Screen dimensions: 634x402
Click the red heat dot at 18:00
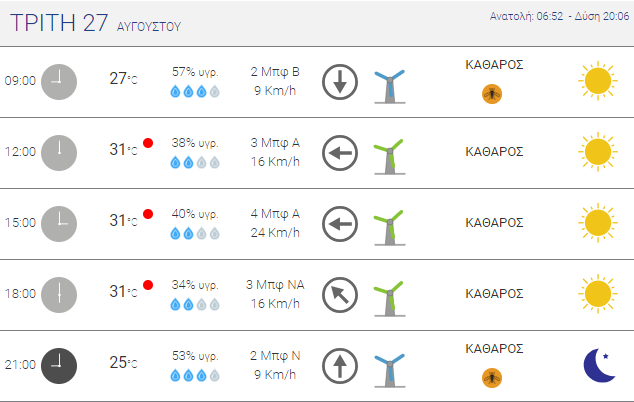click(x=148, y=285)
